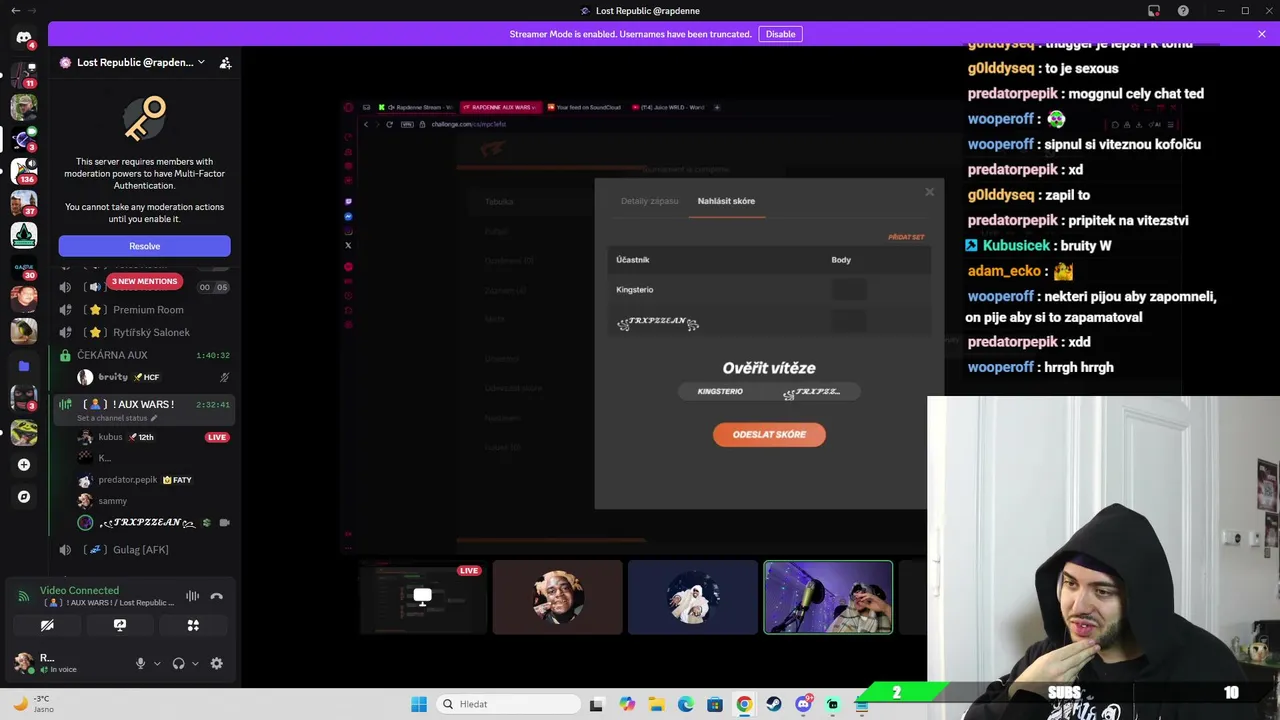The height and width of the screenshot is (720, 1280).
Task: Open ČEKÁRNA AUX locked voice channel
Action: point(143,355)
